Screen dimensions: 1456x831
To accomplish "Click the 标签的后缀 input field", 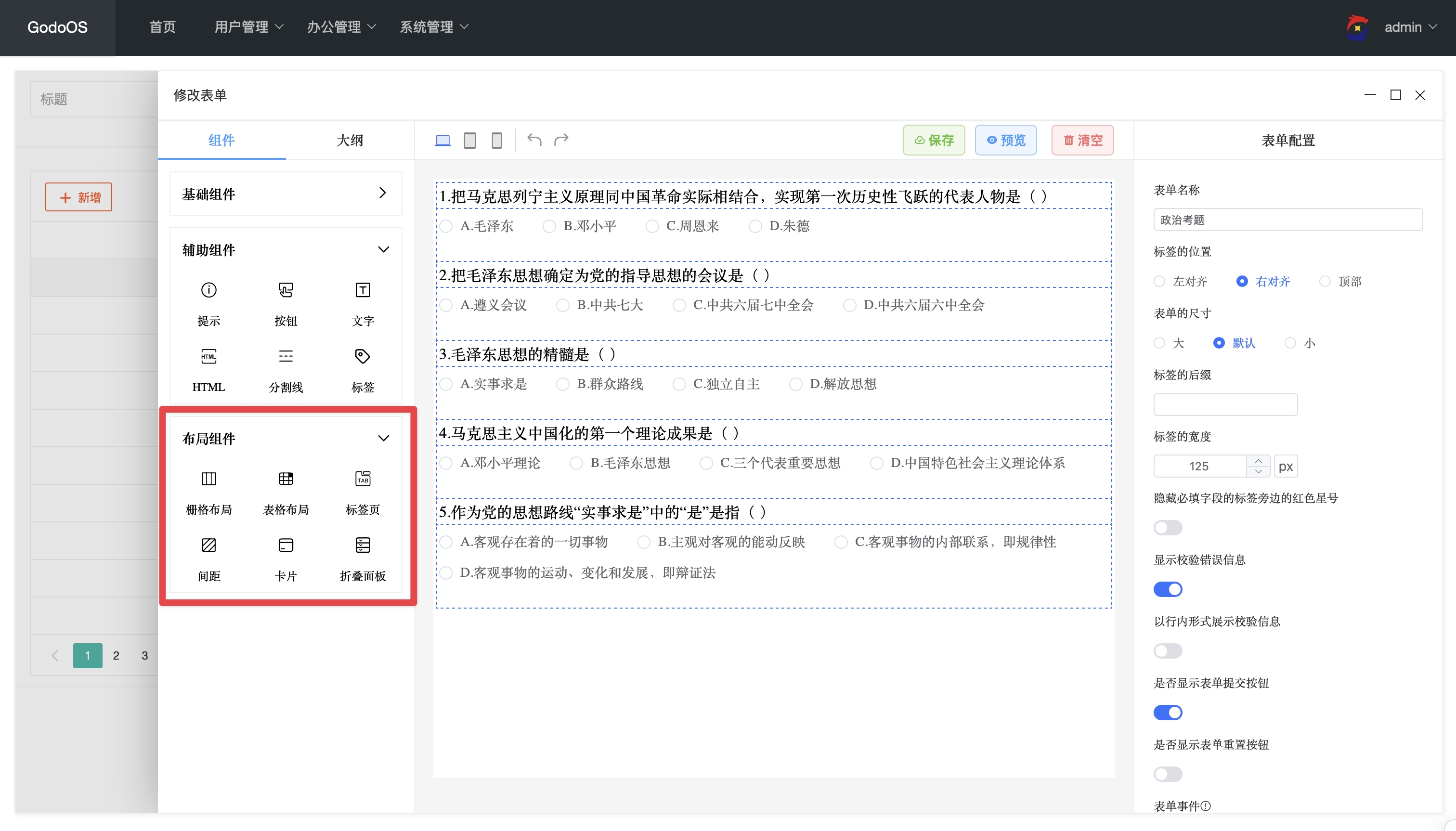I will pyautogui.click(x=1225, y=404).
